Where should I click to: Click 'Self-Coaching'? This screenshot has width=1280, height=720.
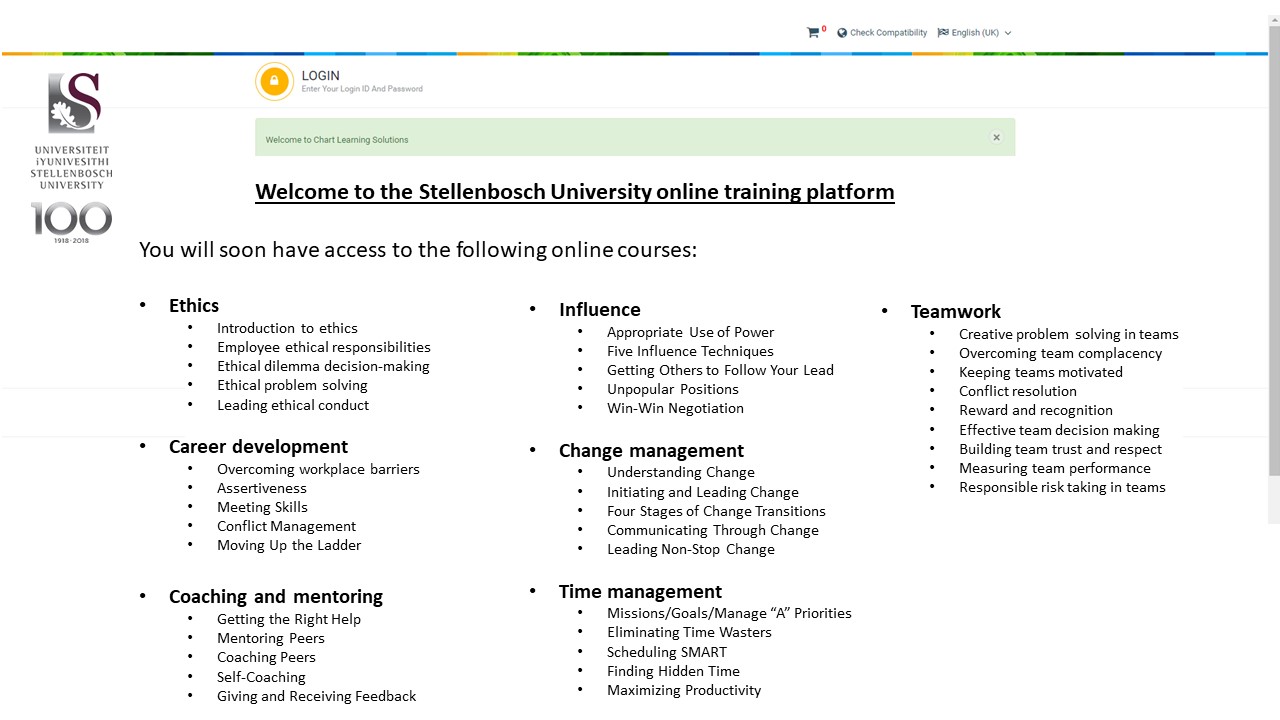click(261, 677)
